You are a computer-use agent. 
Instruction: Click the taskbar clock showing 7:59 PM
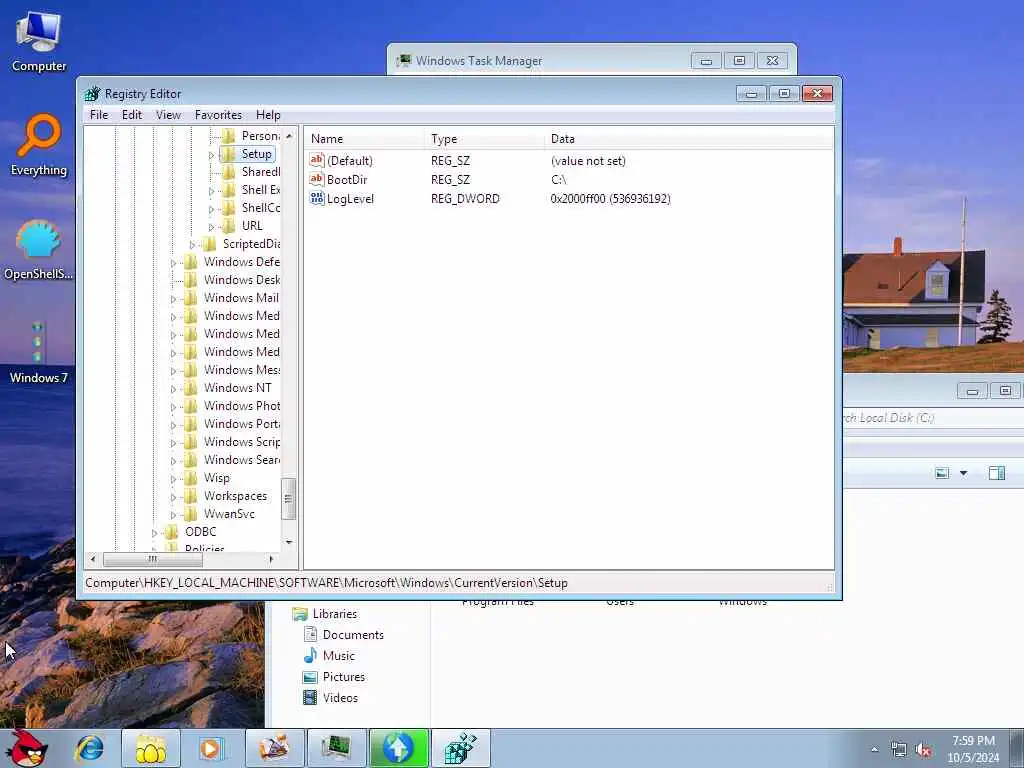pos(973,749)
